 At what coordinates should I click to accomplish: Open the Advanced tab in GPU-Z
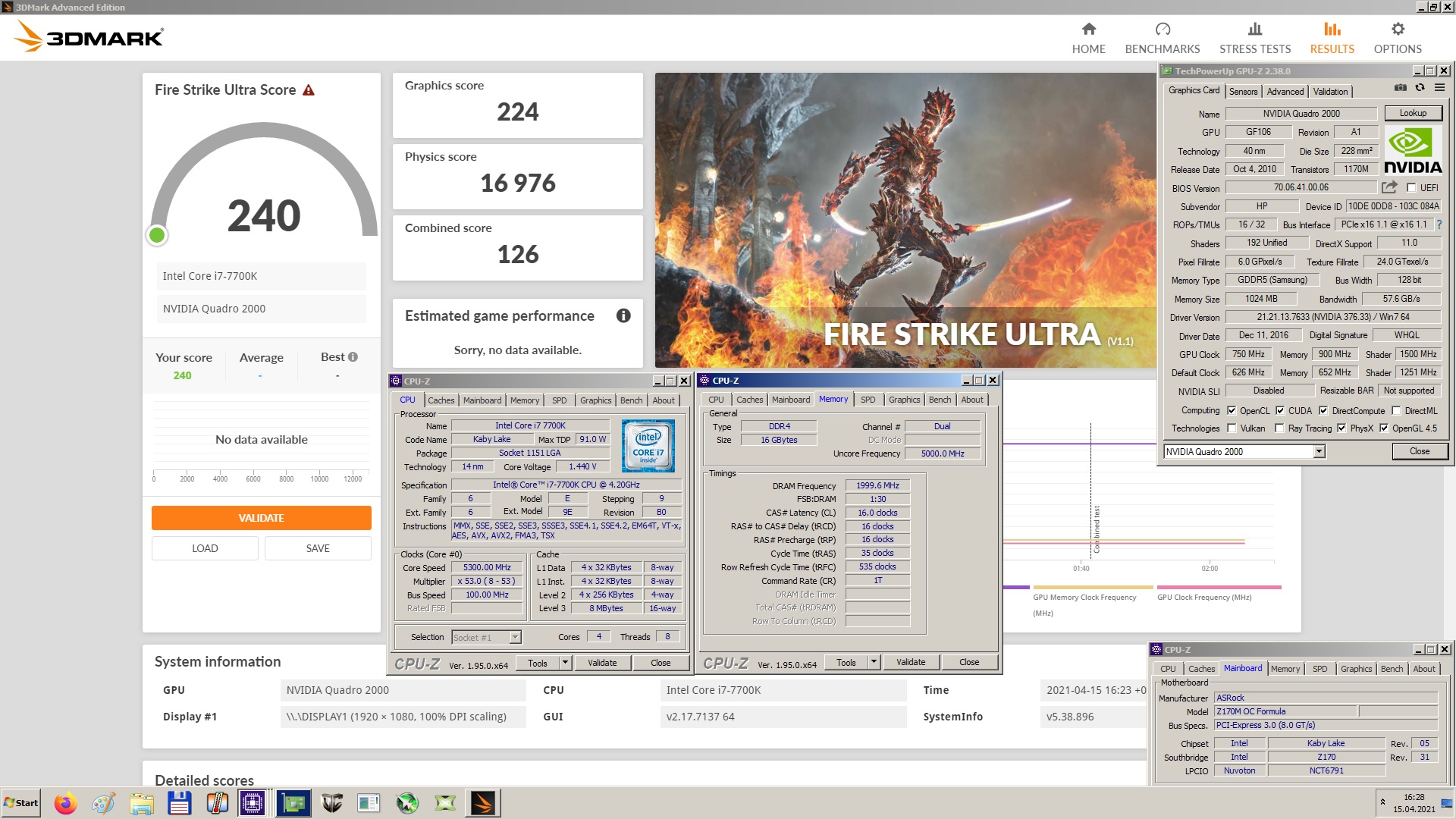pos(1285,91)
